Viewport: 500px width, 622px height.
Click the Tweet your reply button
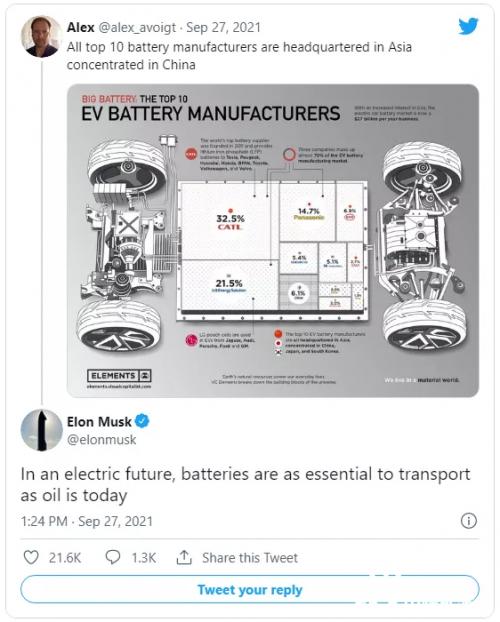click(250, 589)
